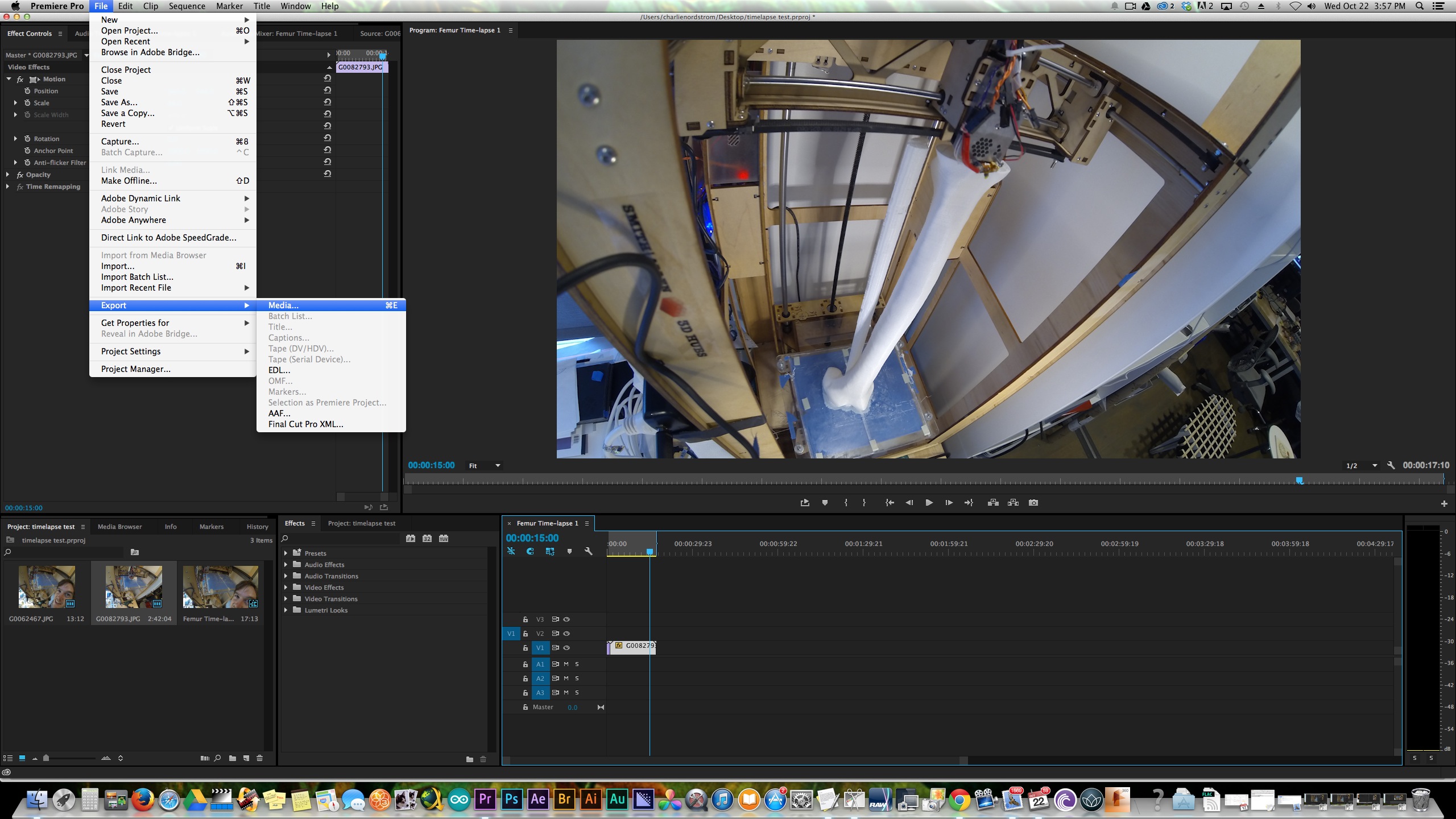Choose Media... from Export submenu

[x=331, y=305]
